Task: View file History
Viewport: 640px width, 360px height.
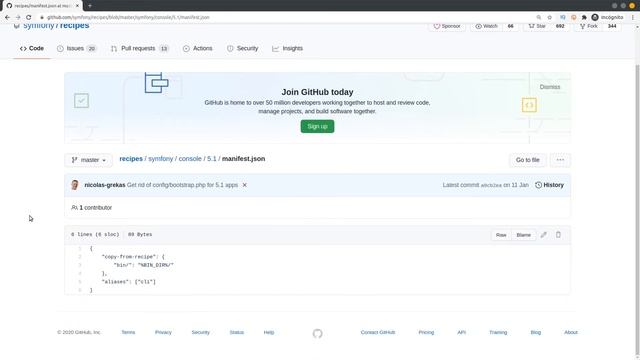Action: [x=549, y=185]
